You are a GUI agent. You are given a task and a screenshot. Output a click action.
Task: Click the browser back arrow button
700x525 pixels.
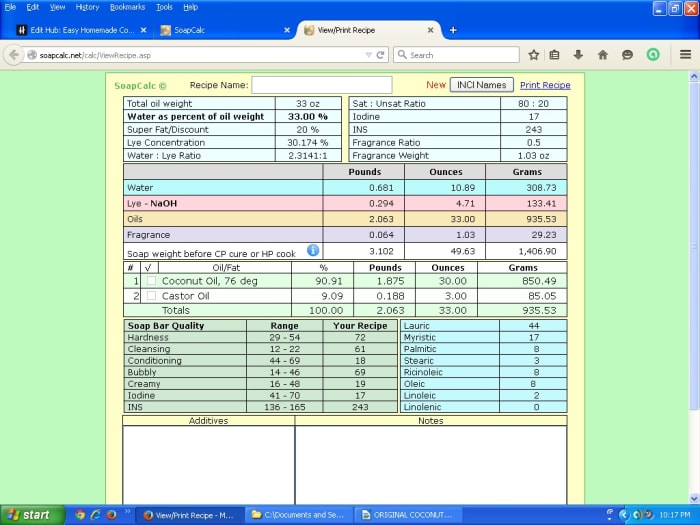pyautogui.click(x=13, y=55)
